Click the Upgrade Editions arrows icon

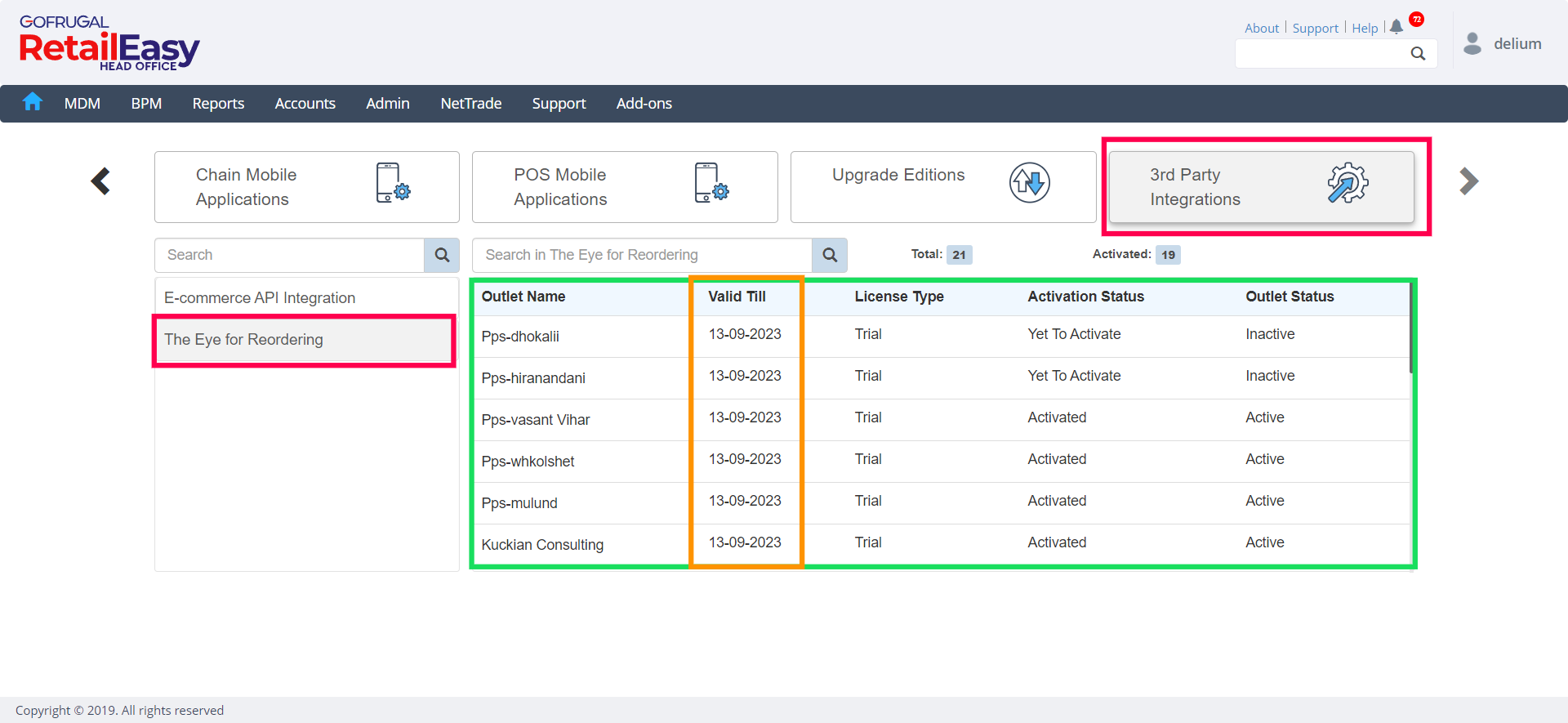pyautogui.click(x=1029, y=182)
